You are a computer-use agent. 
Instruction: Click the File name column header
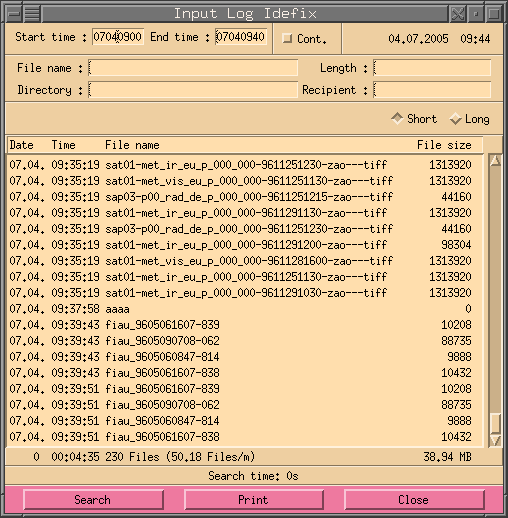pyautogui.click(x=132, y=145)
